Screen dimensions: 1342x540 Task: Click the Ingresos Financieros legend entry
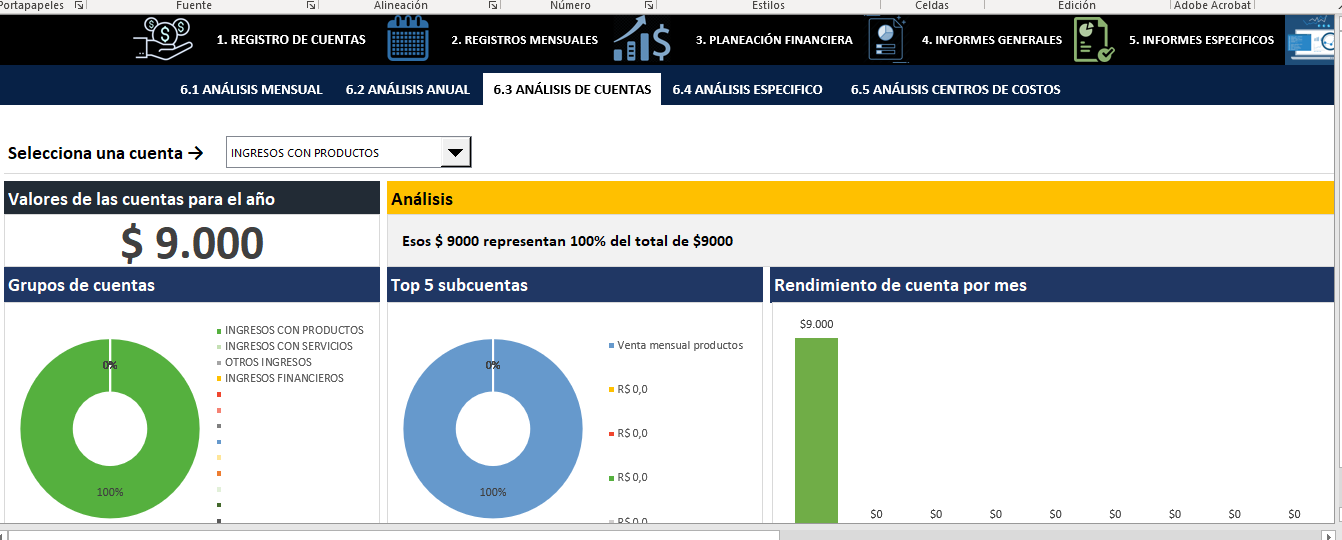(284, 378)
